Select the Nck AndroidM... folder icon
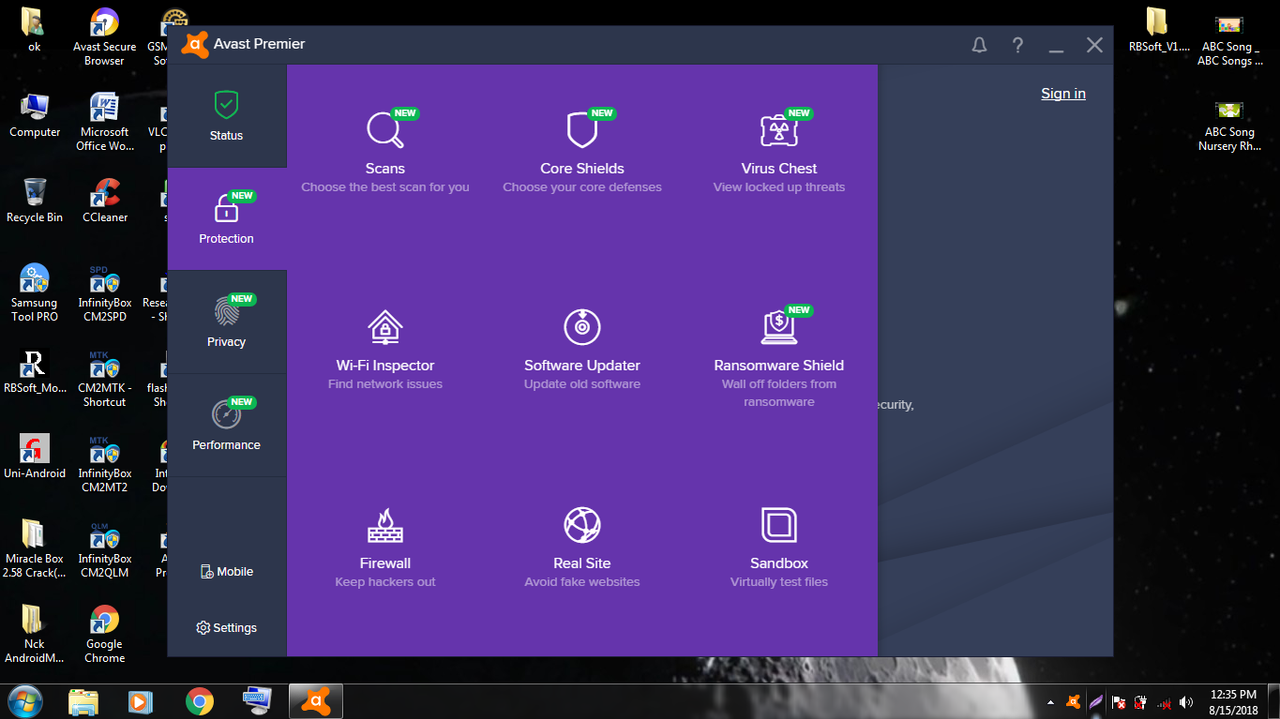Viewport: 1280px width, 719px height. [x=34, y=634]
